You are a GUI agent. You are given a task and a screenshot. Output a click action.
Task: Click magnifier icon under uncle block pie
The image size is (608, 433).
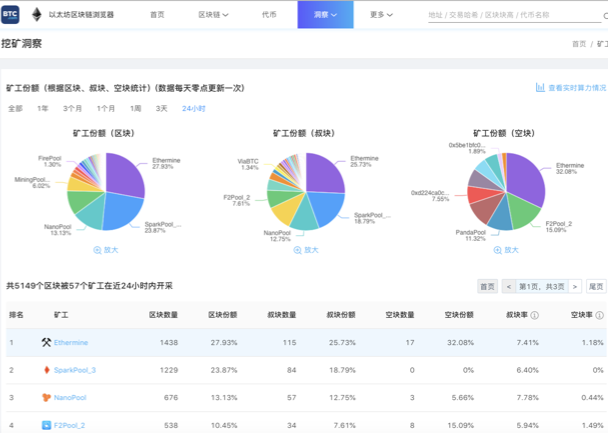297,250
